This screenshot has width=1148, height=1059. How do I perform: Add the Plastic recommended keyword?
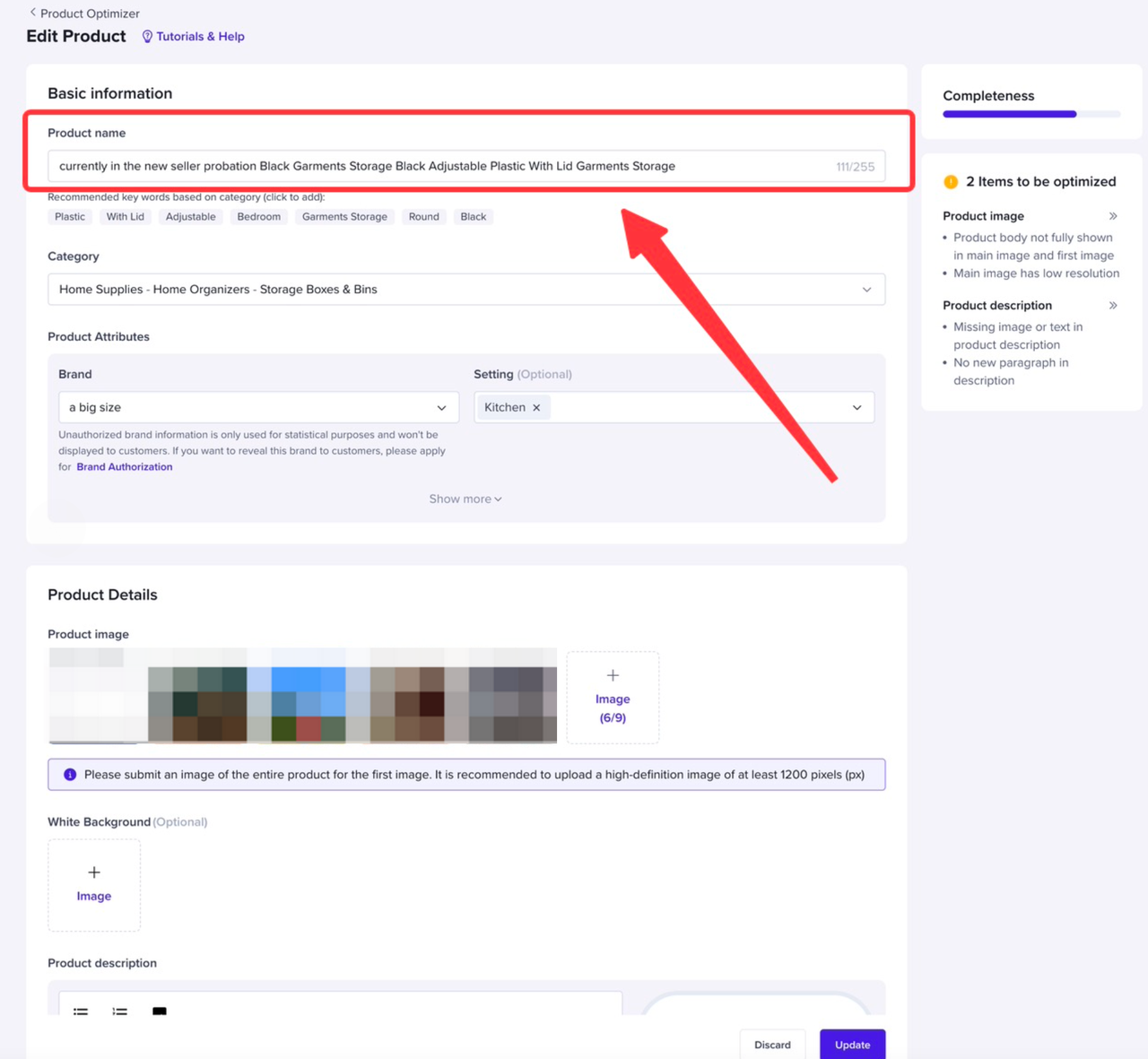point(70,217)
